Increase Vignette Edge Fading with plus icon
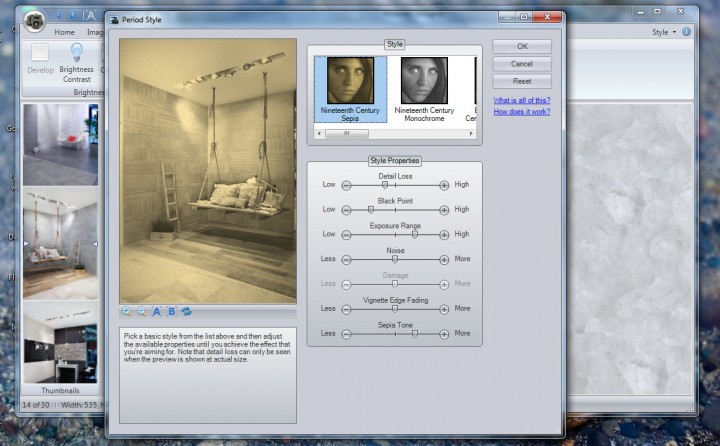Screen dimensions: 720x446 point(444,310)
